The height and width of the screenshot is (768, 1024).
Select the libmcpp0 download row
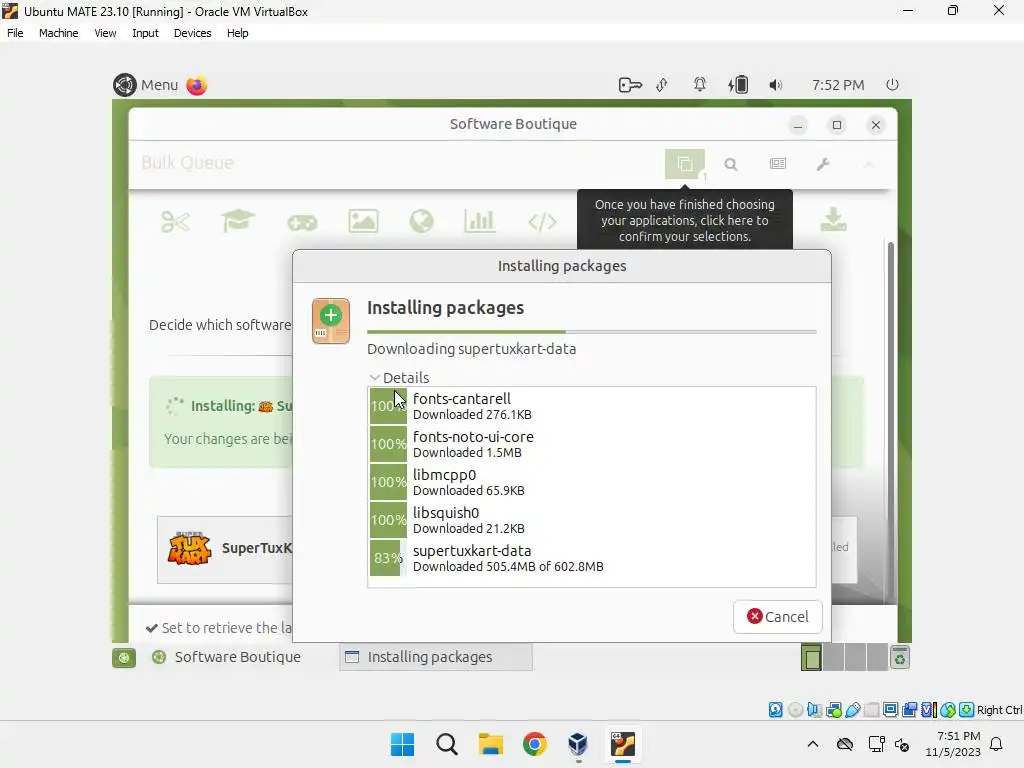click(592, 482)
